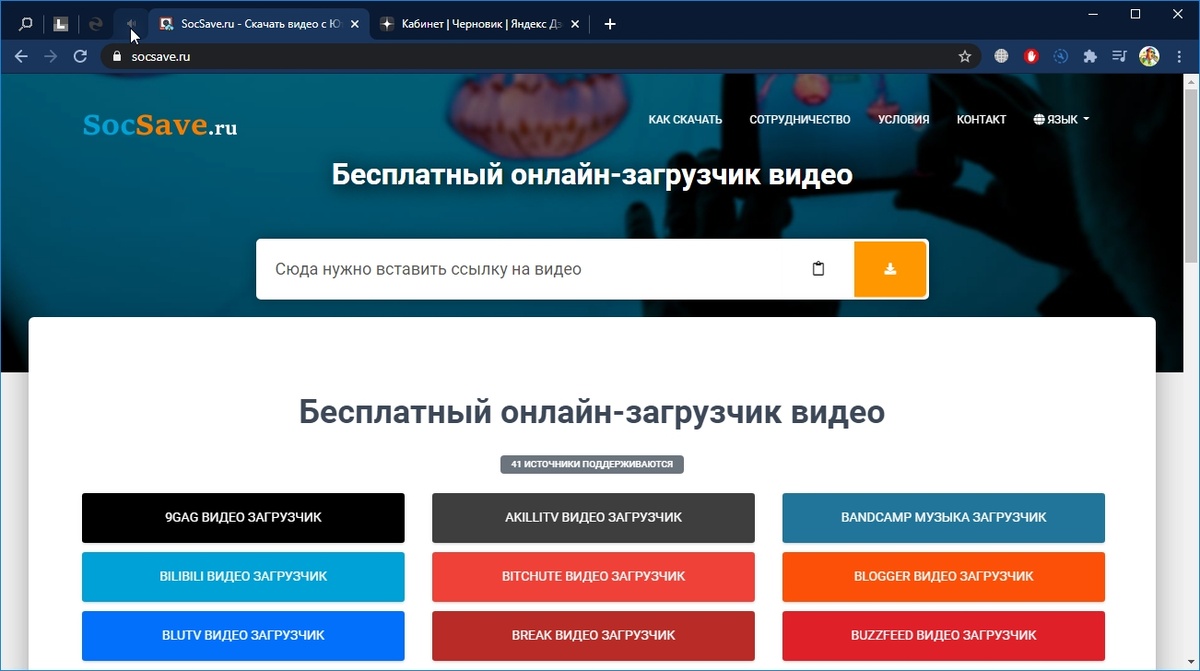Click the 41 ИСТОЧНИКИ ПОДДЕРЖИВАЮТСЯ badge
Image resolution: width=1200 pixels, height=671 pixels.
(593, 464)
